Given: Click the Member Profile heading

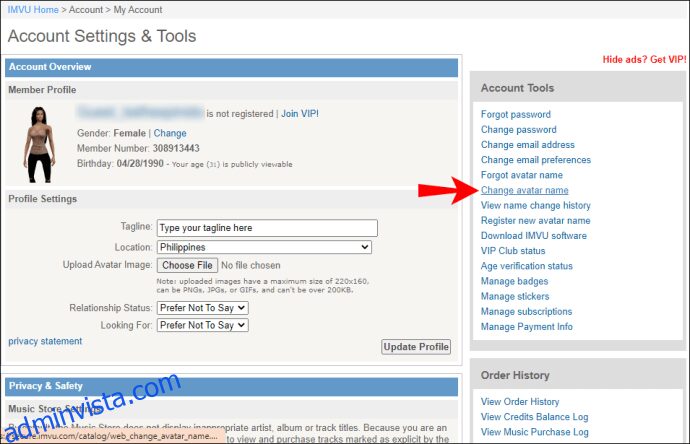Looking at the screenshot, I should (42, 90).
